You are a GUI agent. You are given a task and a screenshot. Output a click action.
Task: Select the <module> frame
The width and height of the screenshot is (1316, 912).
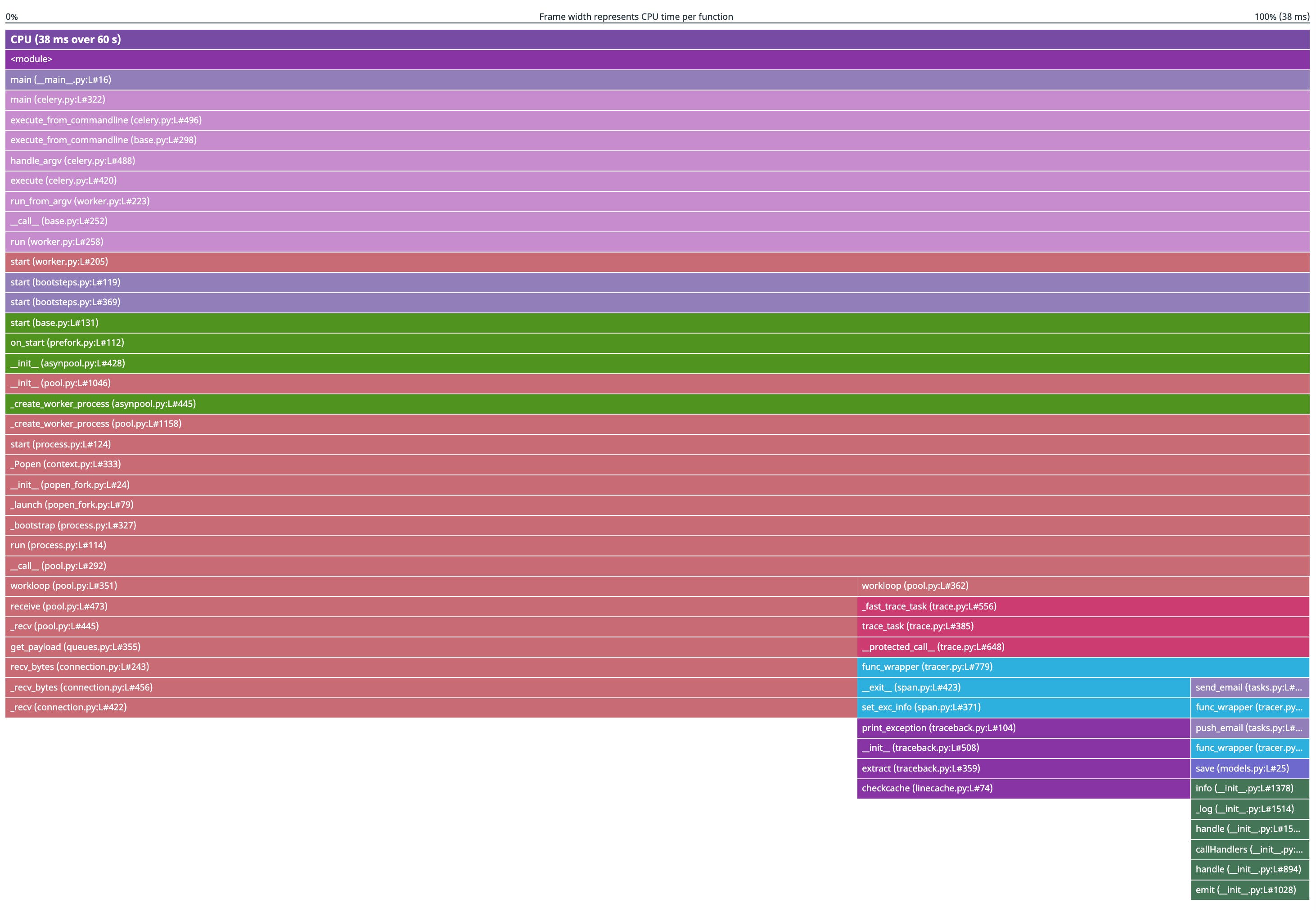(657, 59)
